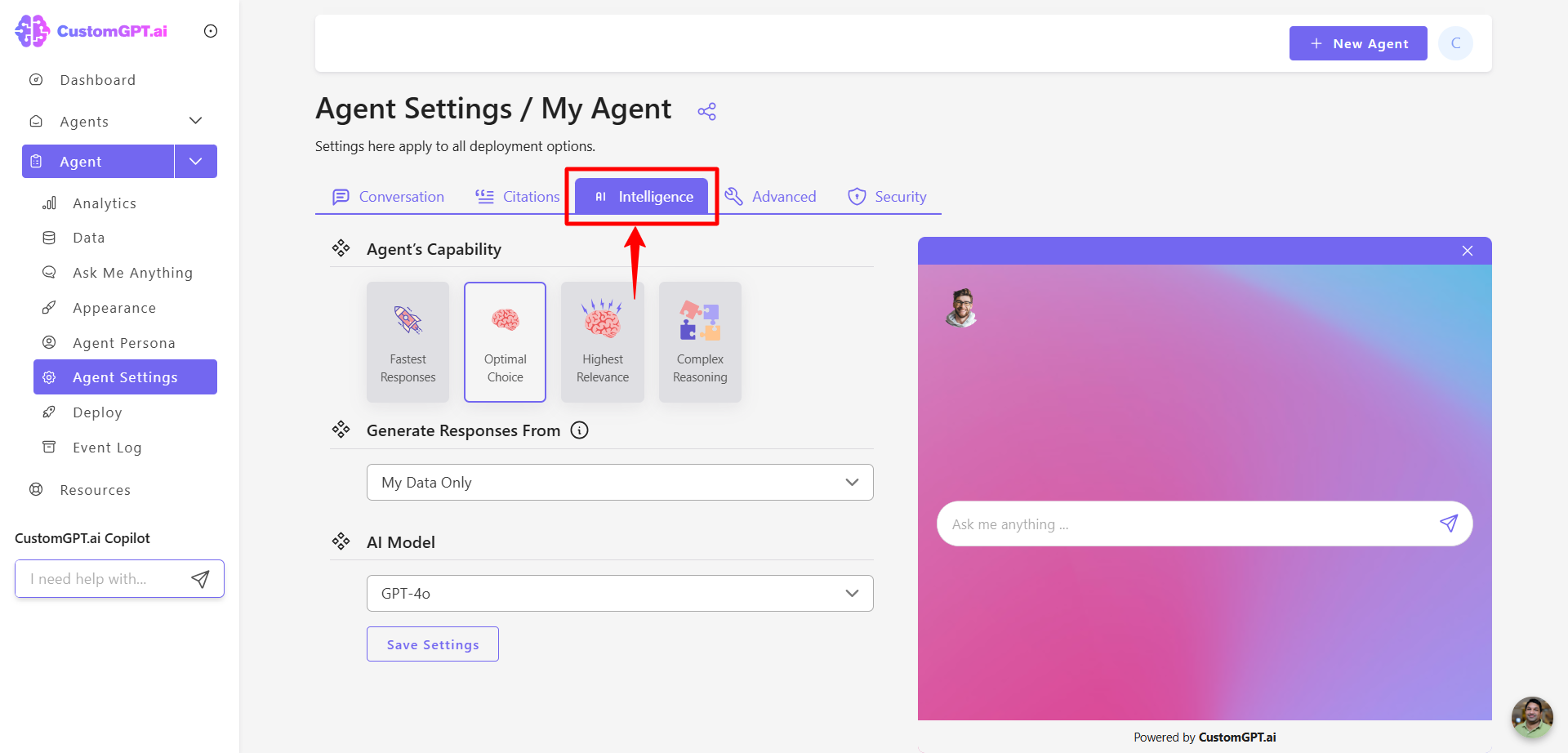
Task: Choose Complex Reasoning capability
Action: point(700,342)
